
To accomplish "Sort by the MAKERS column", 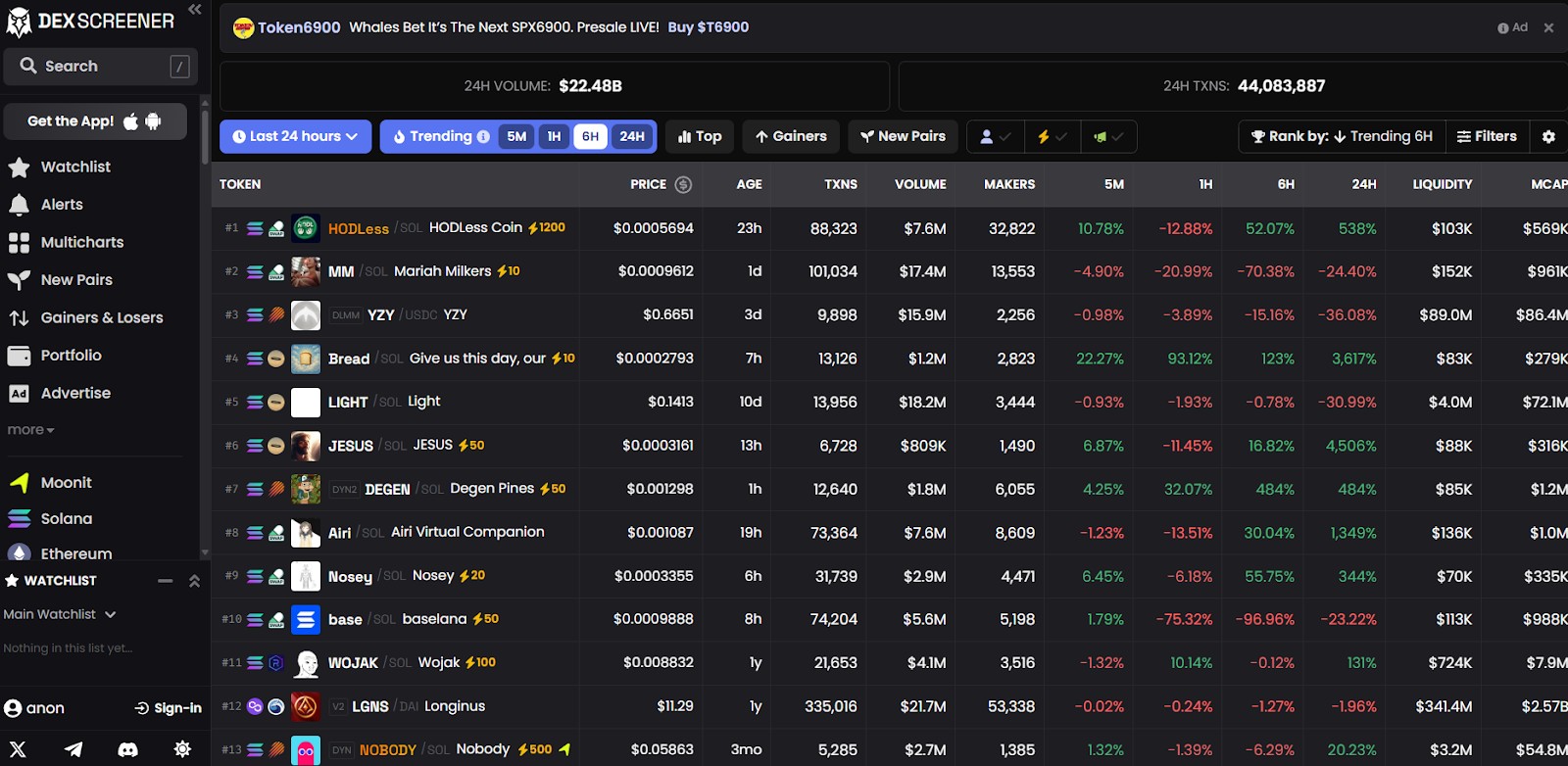I will [x=1009, y=184].
